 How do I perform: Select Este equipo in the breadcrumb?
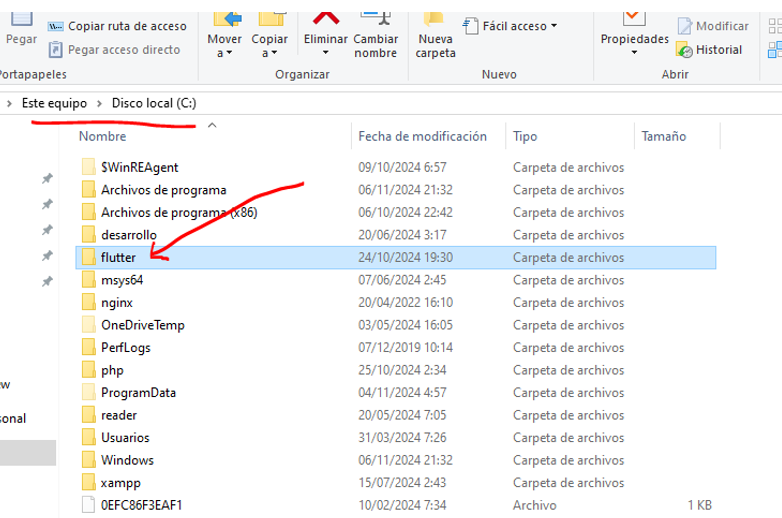point(54,103)
